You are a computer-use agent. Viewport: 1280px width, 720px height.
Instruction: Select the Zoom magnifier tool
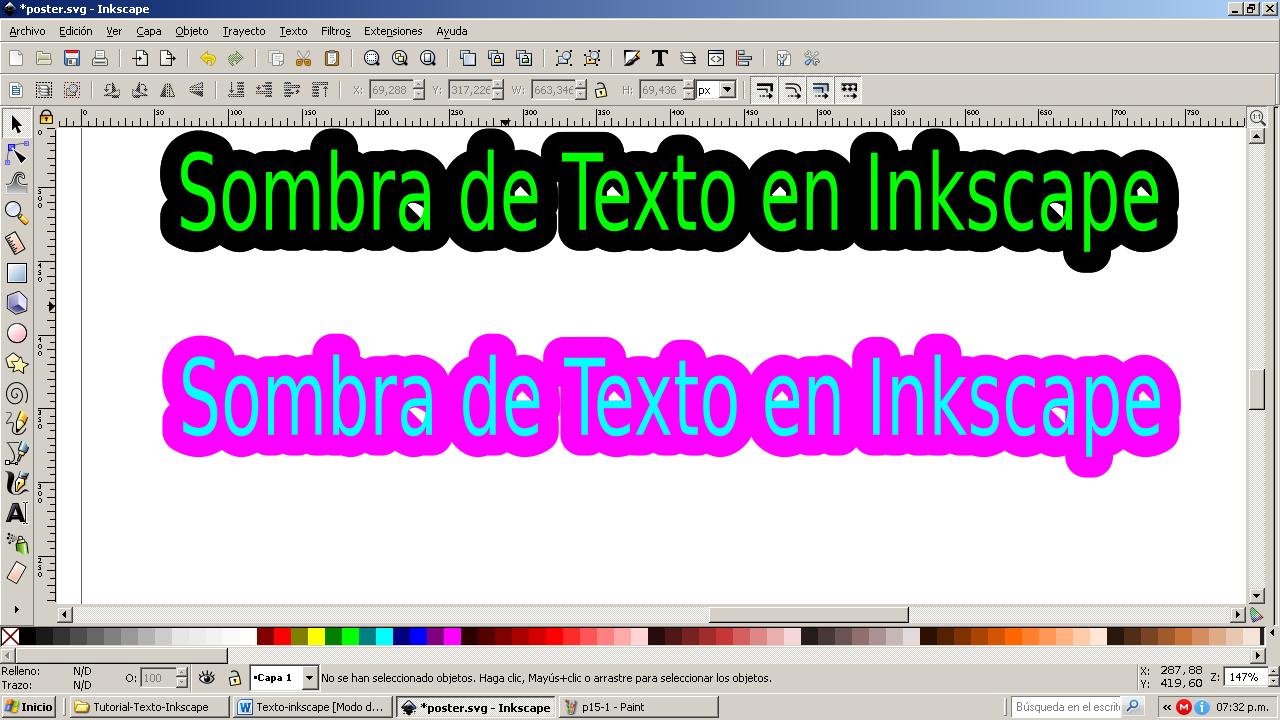click(16, 212)
